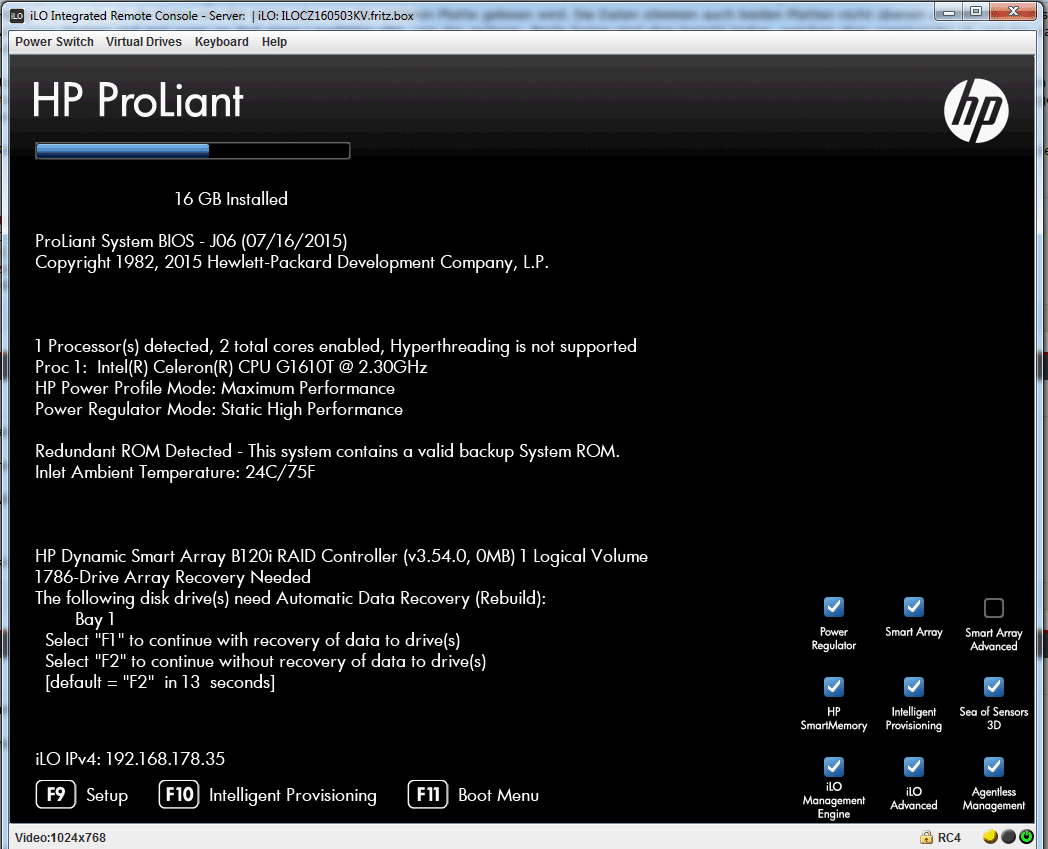Click the POST boot progress bar

(x=192, y=151)
